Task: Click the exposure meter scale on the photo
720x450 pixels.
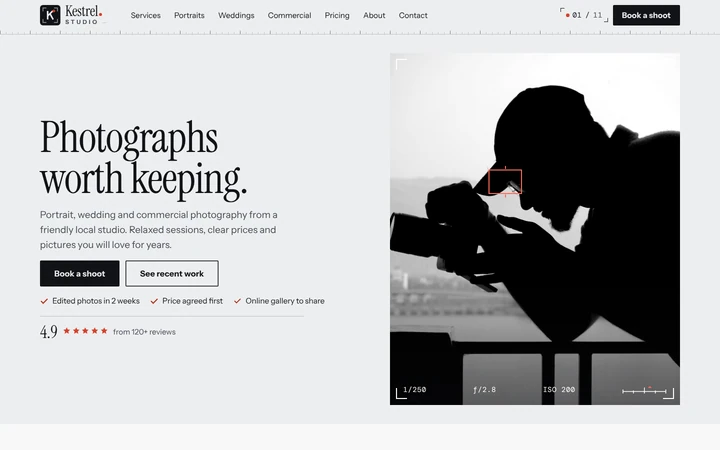Action: [x=644, y=391]
